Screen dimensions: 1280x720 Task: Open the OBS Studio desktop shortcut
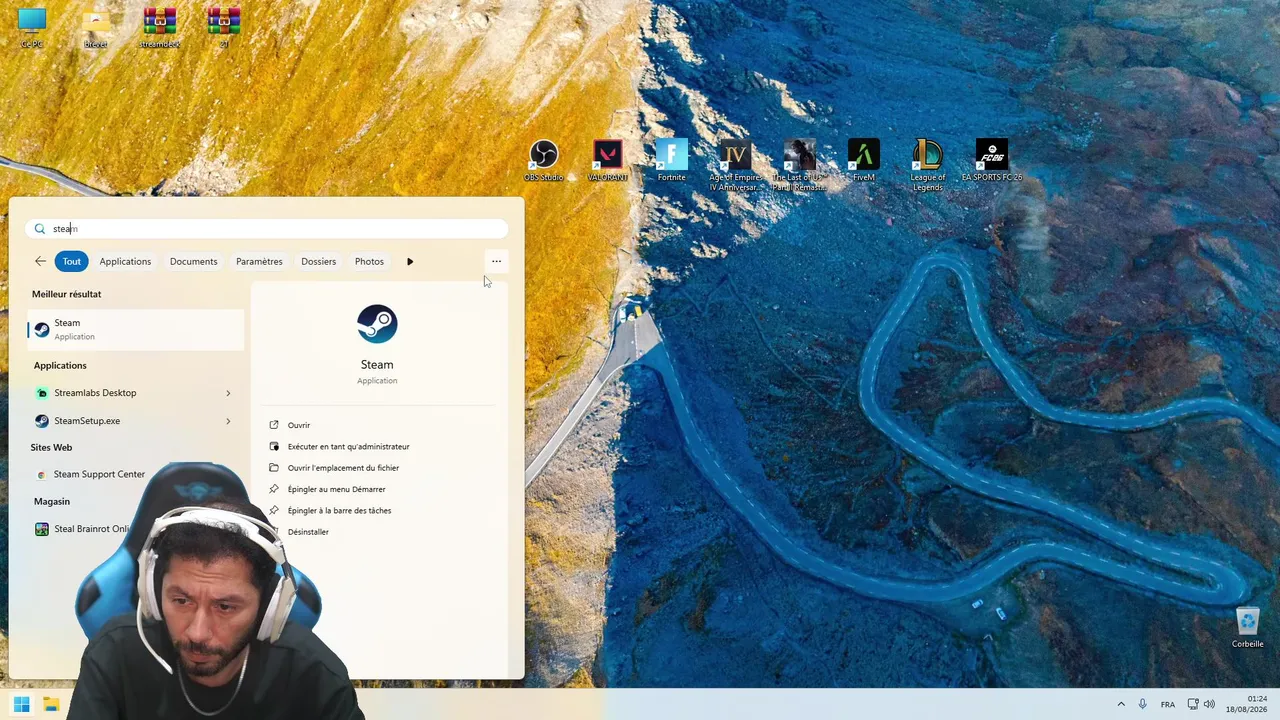click(x=544, y=160)
